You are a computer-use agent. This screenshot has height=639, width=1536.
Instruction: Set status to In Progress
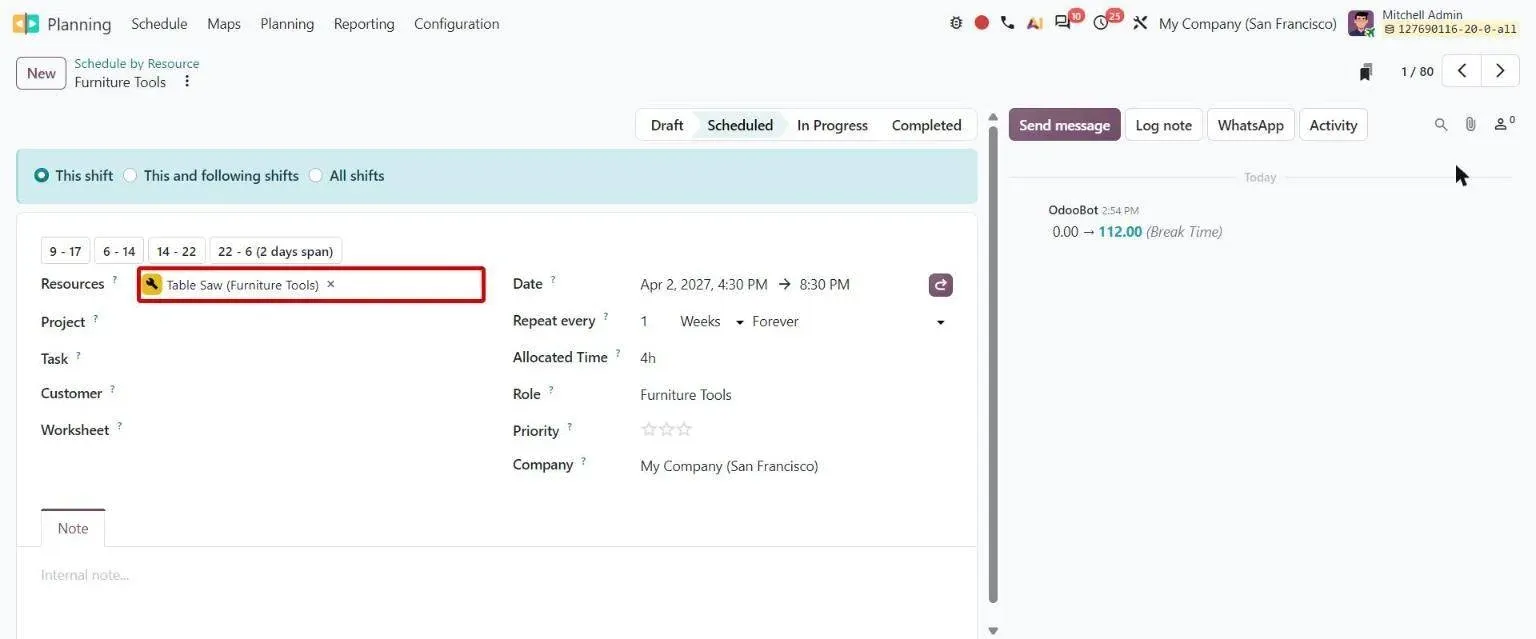coord(832,125)
